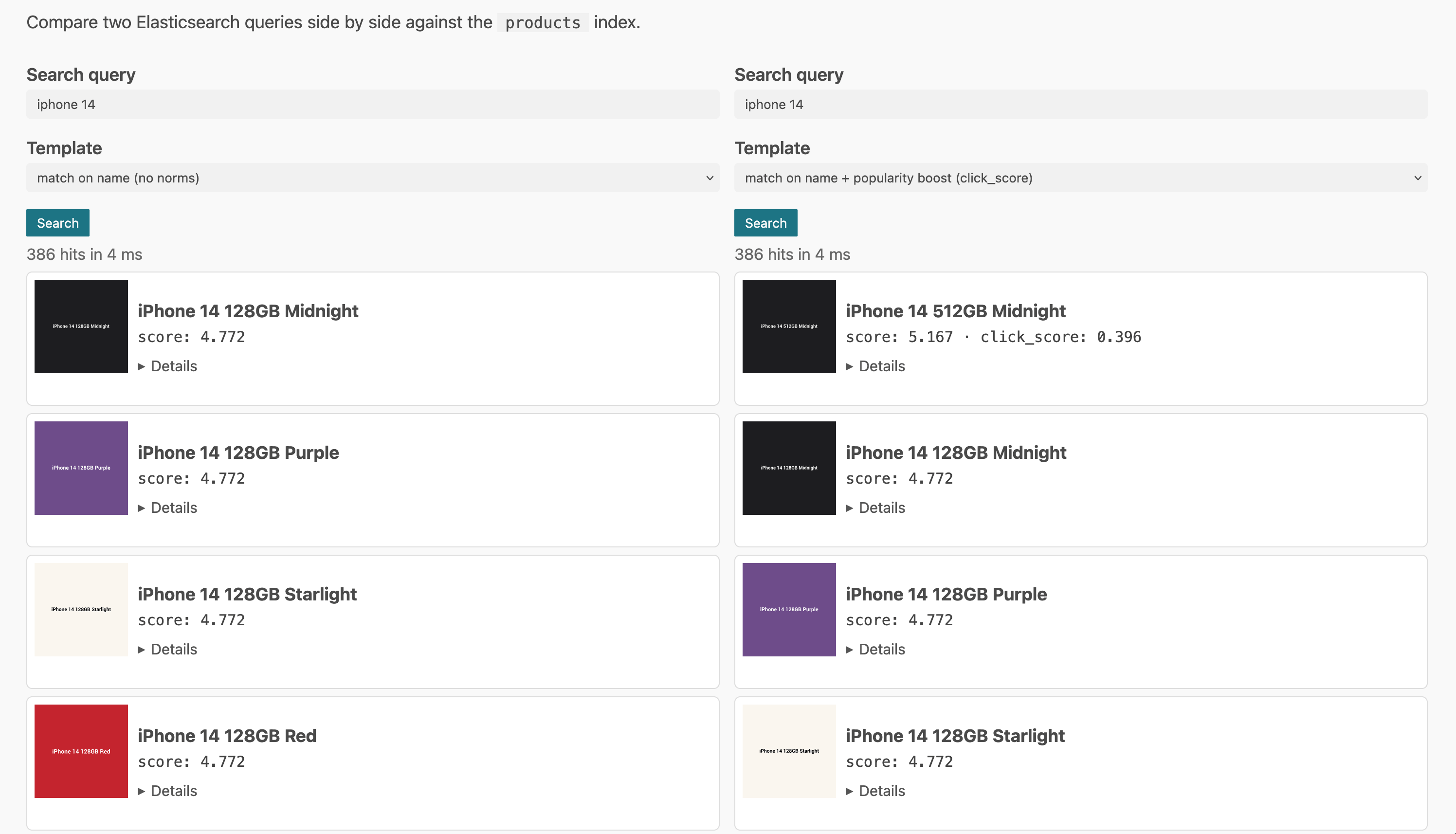Click title 'iPhone 14 128GB Midnight' in left column
Screen dimensions: 1456x834
(248, 311)
